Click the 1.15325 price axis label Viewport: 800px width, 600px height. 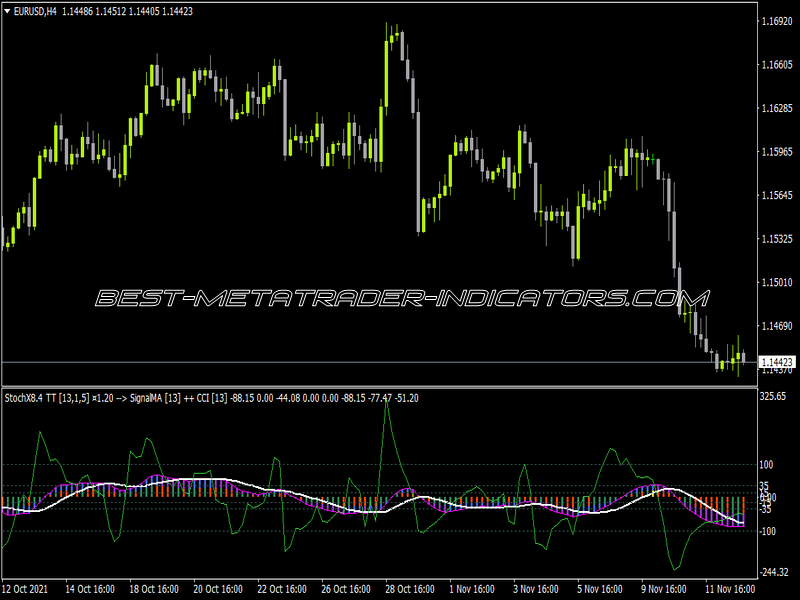click(x=777, y=239)
